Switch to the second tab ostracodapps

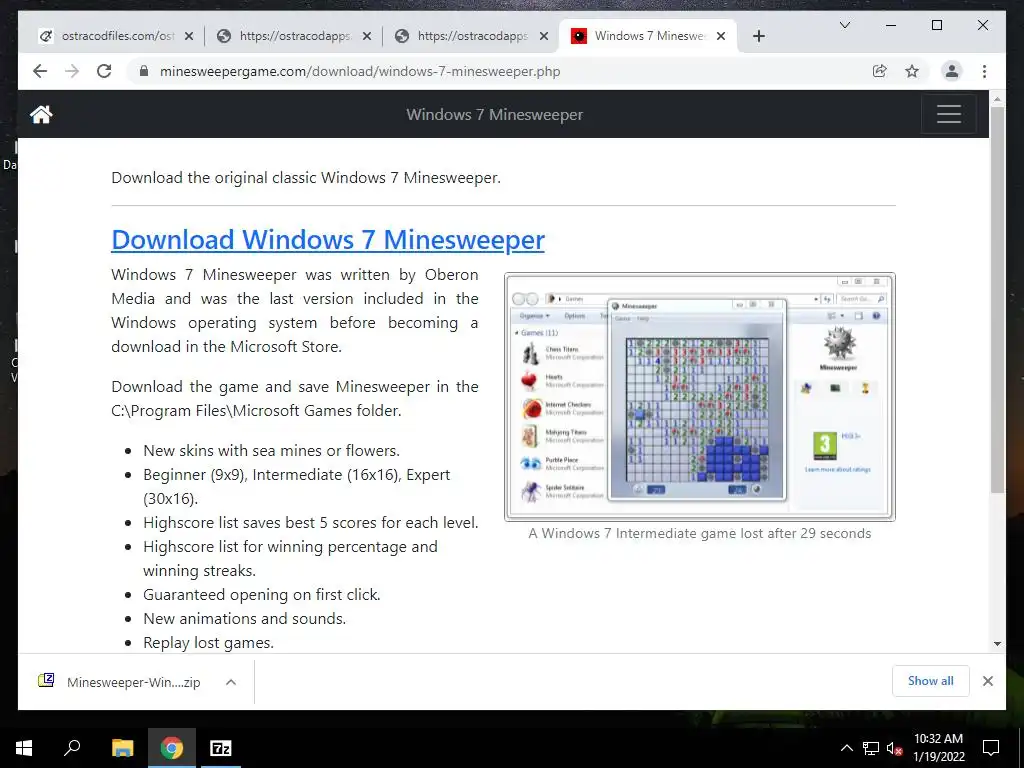point(294,36)
